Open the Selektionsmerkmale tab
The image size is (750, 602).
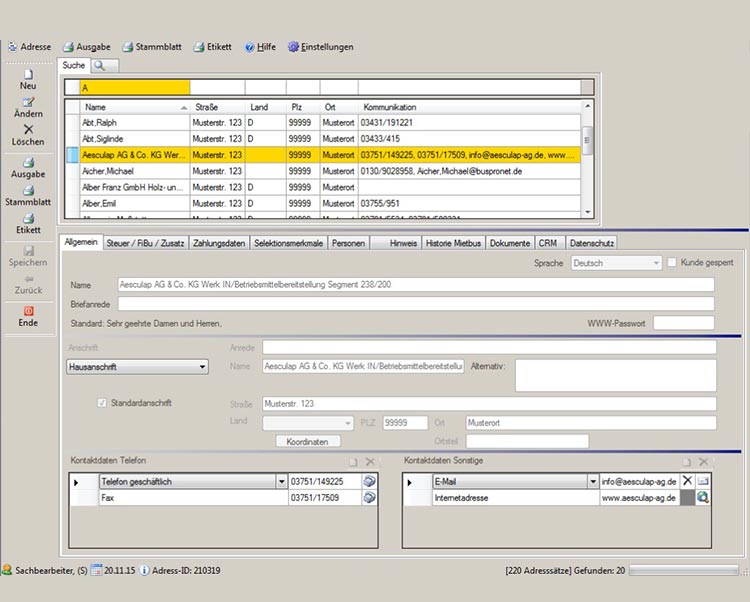tap(288, 243)
